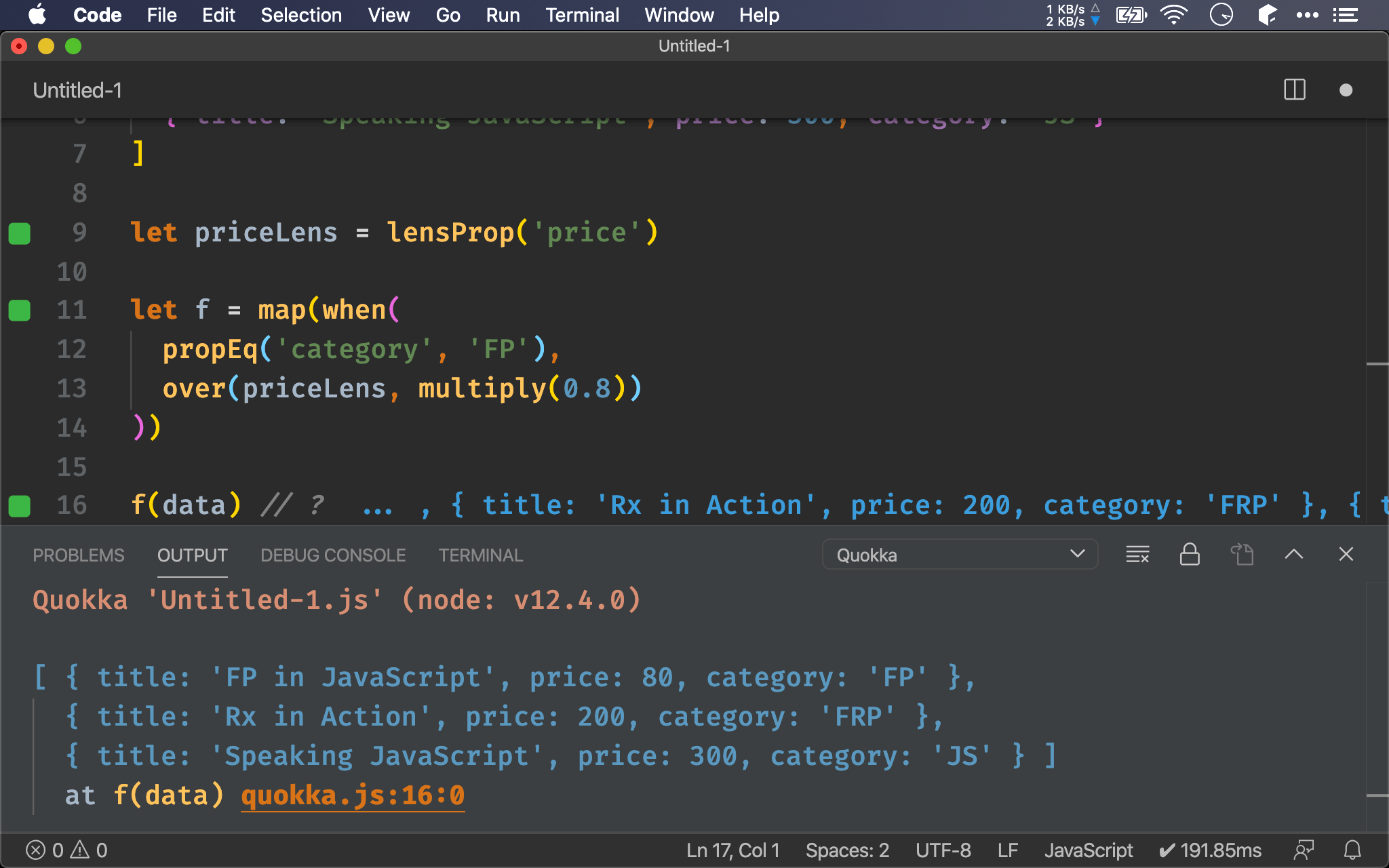Open the View menu

[389, 15]
